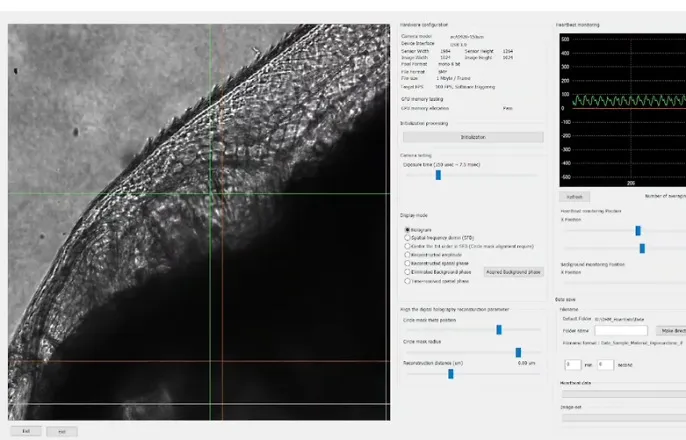Click the minutes input field
The width and height of the screenshot is (686, 440).
(x=573, y=364)
